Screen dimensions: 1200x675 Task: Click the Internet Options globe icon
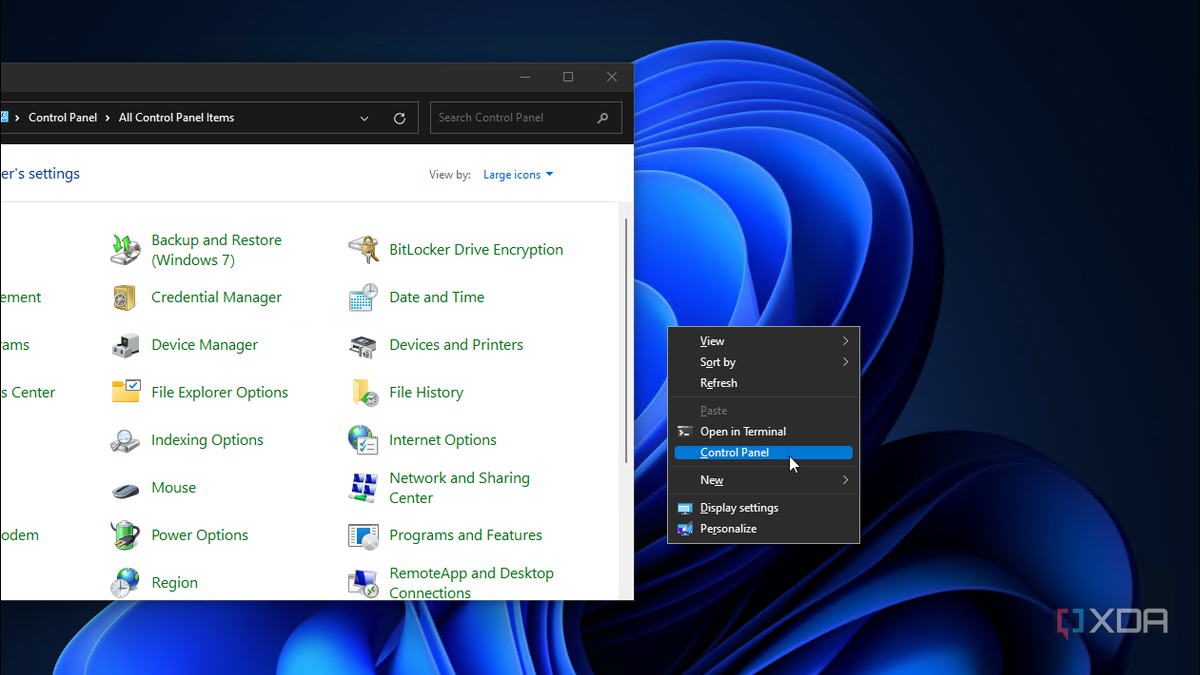pyautogui.click(x=363, y=440)
